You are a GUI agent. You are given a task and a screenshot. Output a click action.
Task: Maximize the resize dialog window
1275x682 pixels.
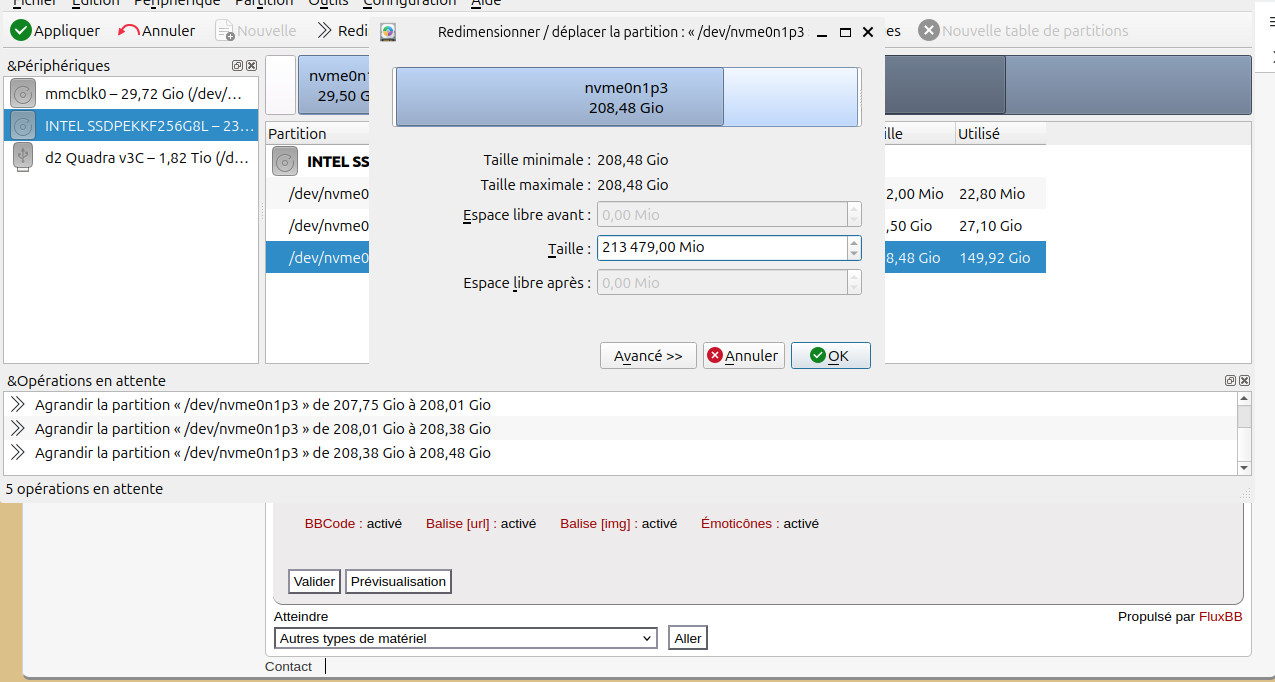(x=845, y=33)
